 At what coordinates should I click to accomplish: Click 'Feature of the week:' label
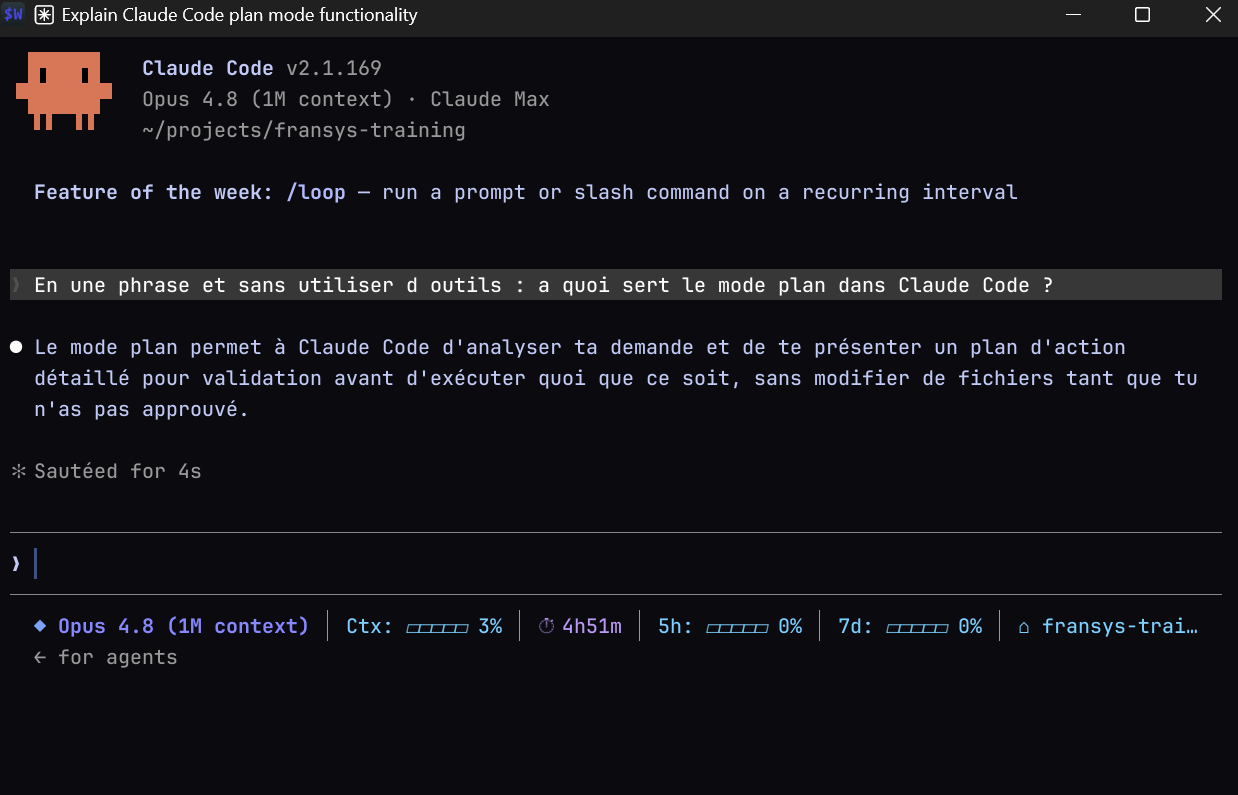154,192
